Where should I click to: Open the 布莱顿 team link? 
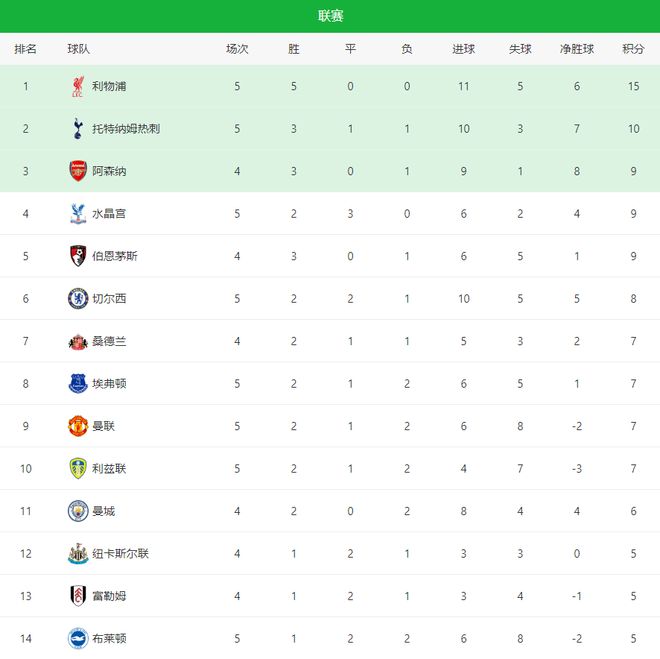109,638
